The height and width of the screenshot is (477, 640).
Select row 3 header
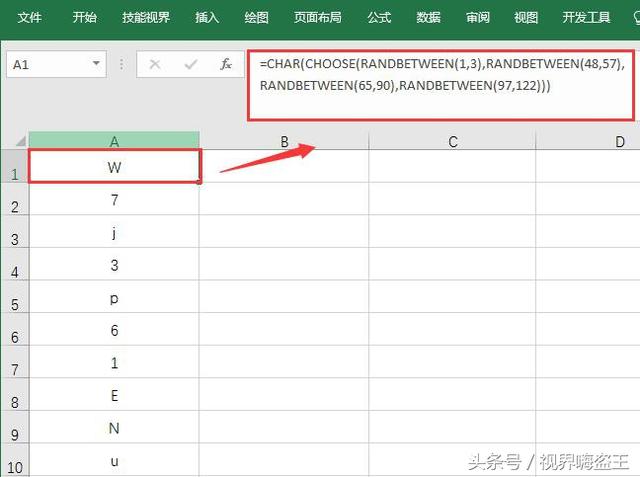tap(15, 232)
